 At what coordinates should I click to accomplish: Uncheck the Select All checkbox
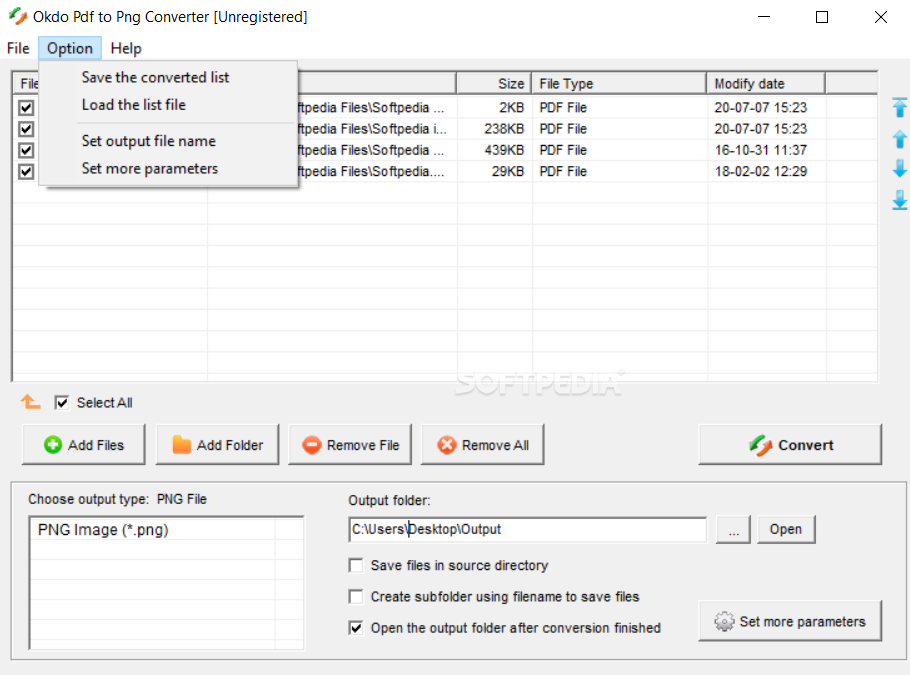(x=62, y=402)
